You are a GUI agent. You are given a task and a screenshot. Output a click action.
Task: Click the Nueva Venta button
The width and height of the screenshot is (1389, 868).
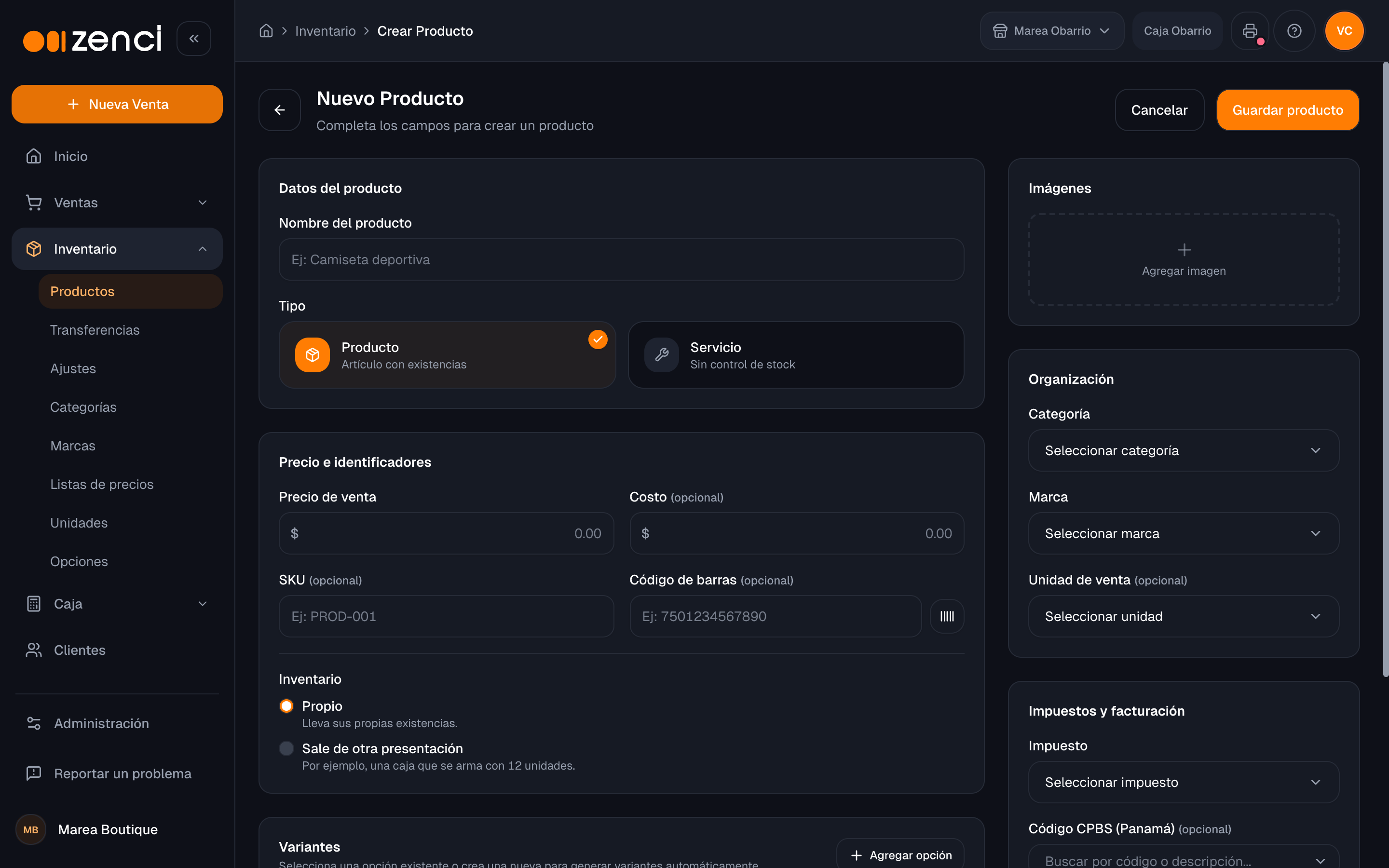point(117,104)
